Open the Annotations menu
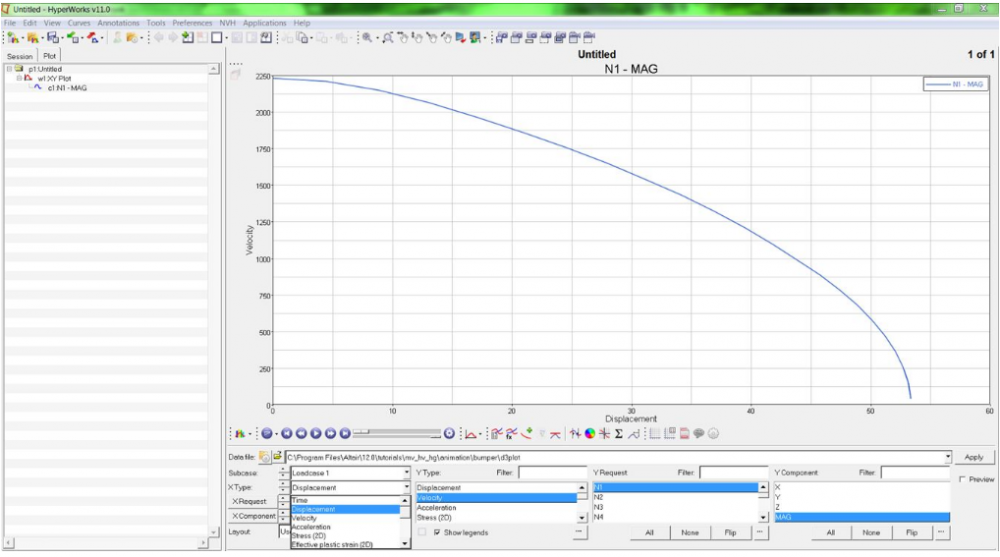1000x557 pixels. coord(118,23)
